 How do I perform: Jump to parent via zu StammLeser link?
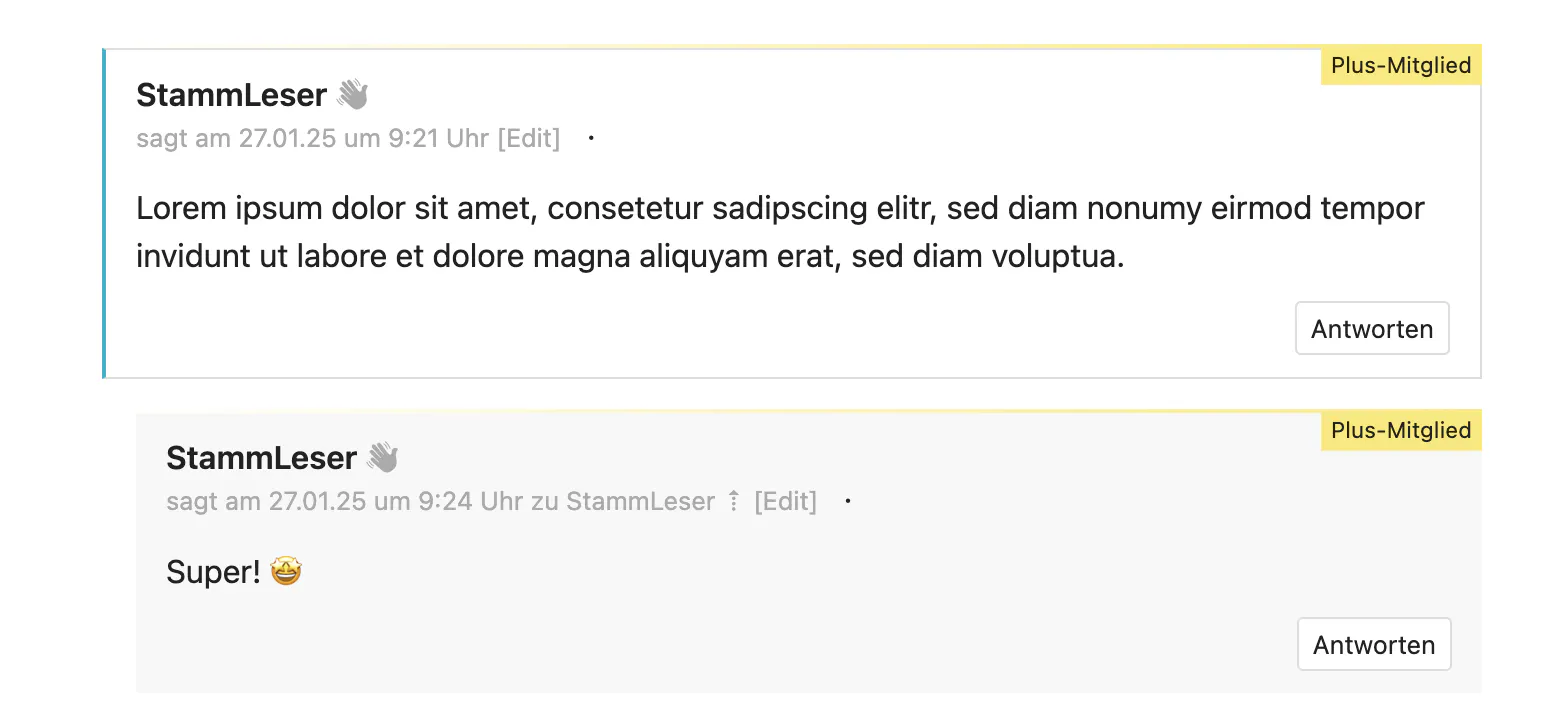tap(640, 501)
